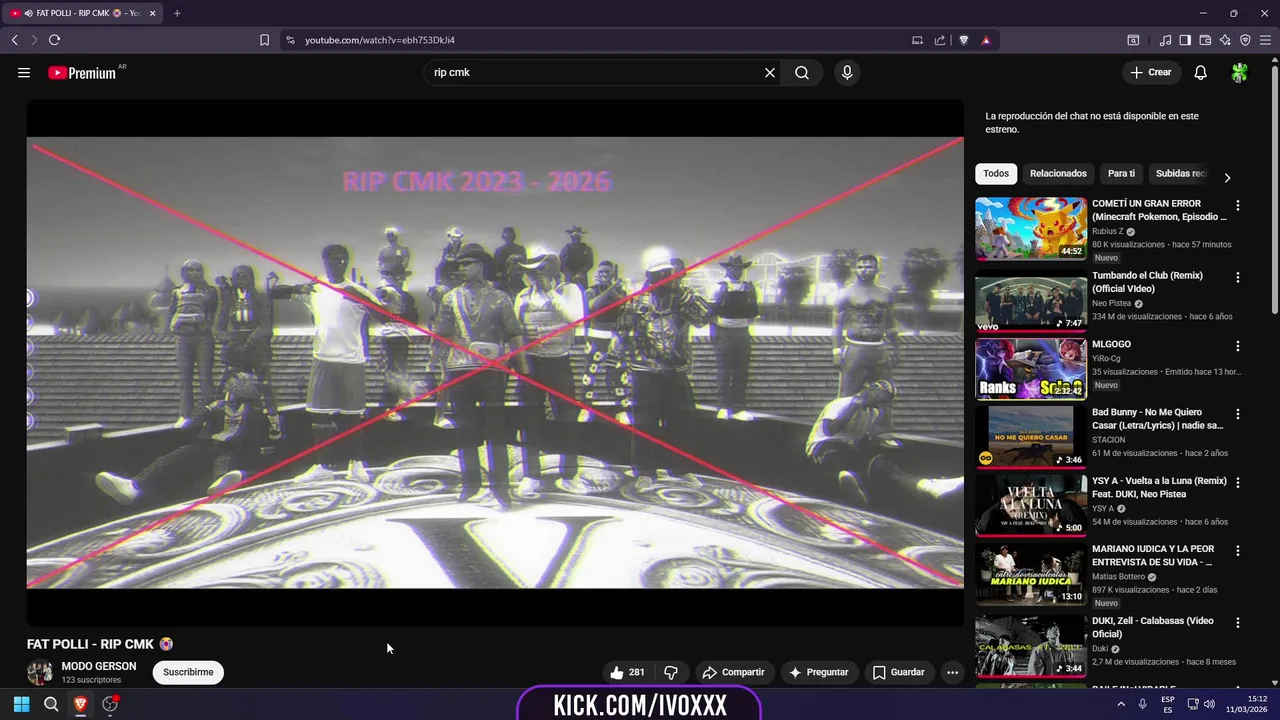Open MLGOGO video thumbnail
Screen dimensions: 1280x720
[x=1031, y=369]
